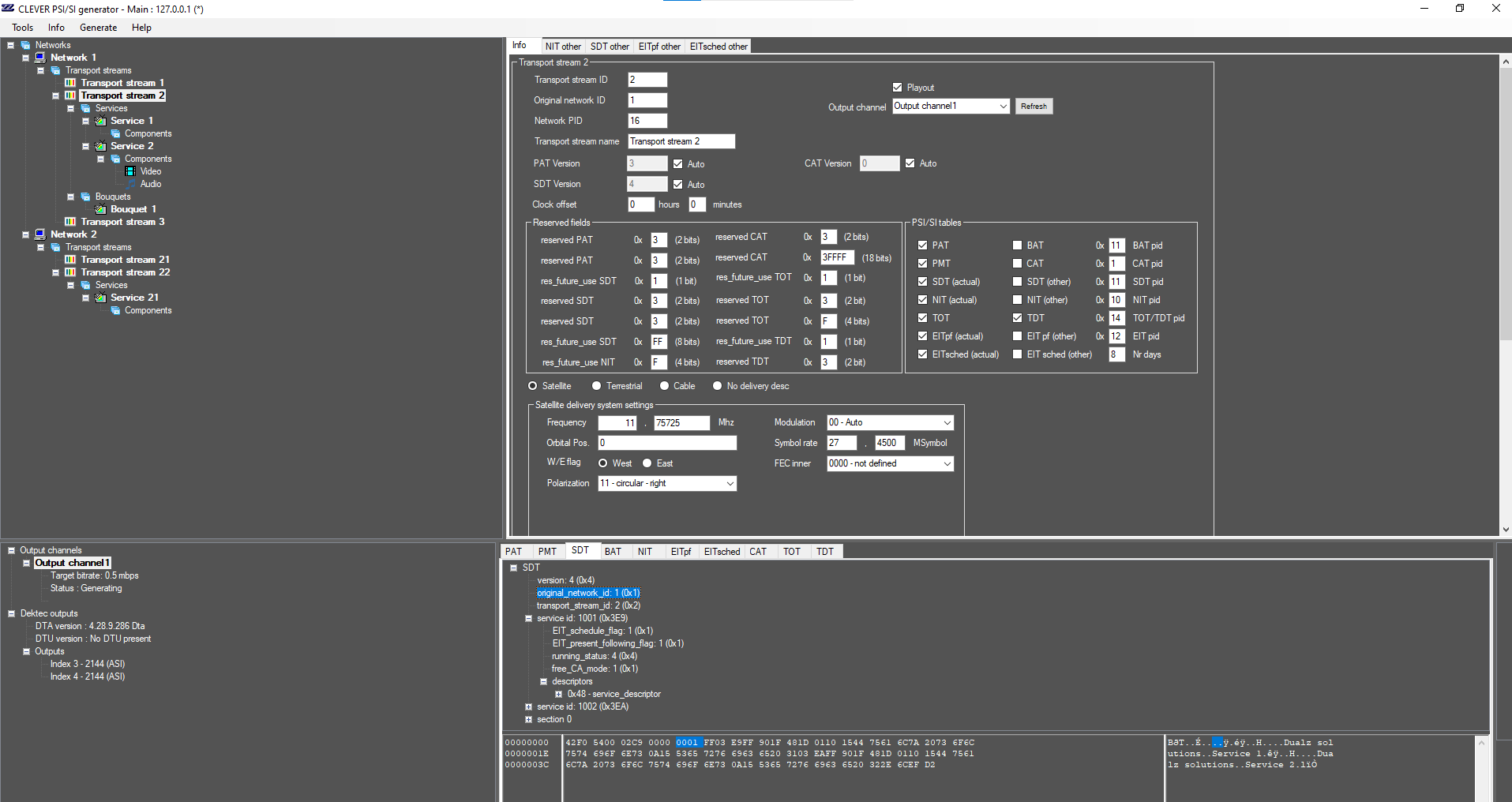Click the Network 1 computer icon
Image resolution: width=1512 pixels, height=802 pixels.
coord(40,58)
